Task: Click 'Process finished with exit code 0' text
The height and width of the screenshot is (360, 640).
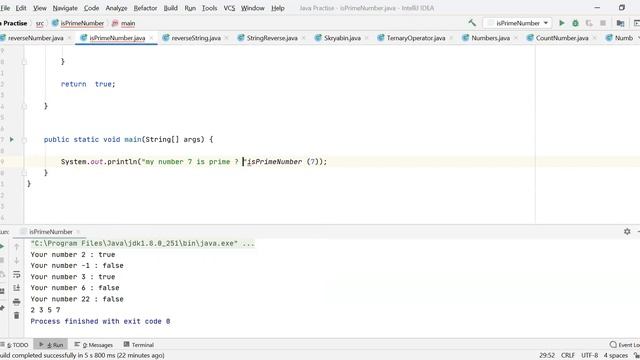Action: (x=100, y=321)
